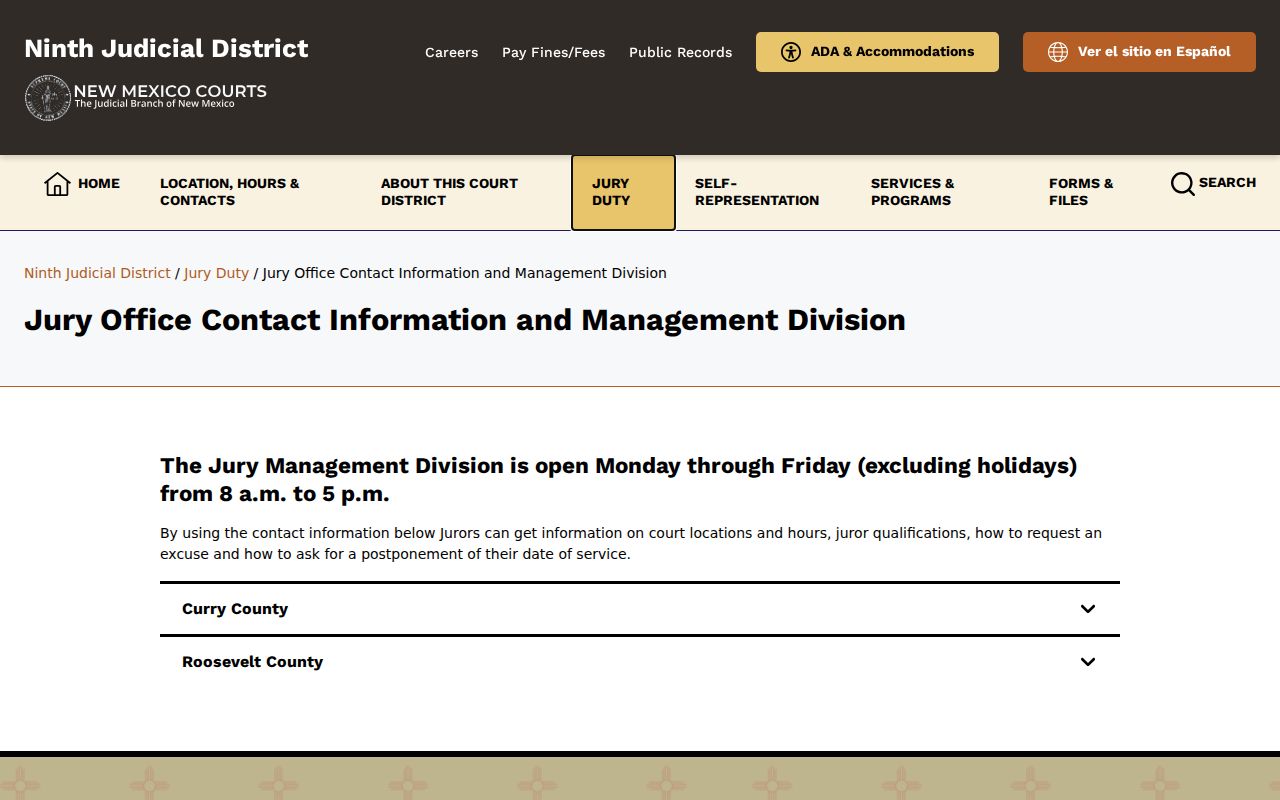Click the page heading Jury Office Contact Information
Image resolution: width=1280 pixels, height=800 pixels.
(x=465, y=320)
